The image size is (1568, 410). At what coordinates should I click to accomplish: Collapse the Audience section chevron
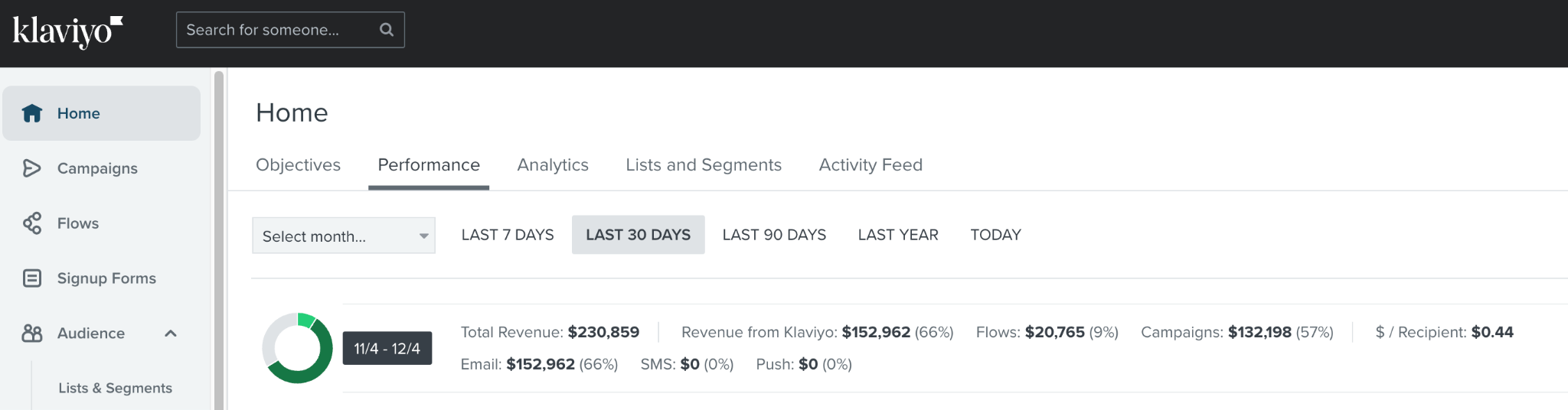tap(171, 334)
